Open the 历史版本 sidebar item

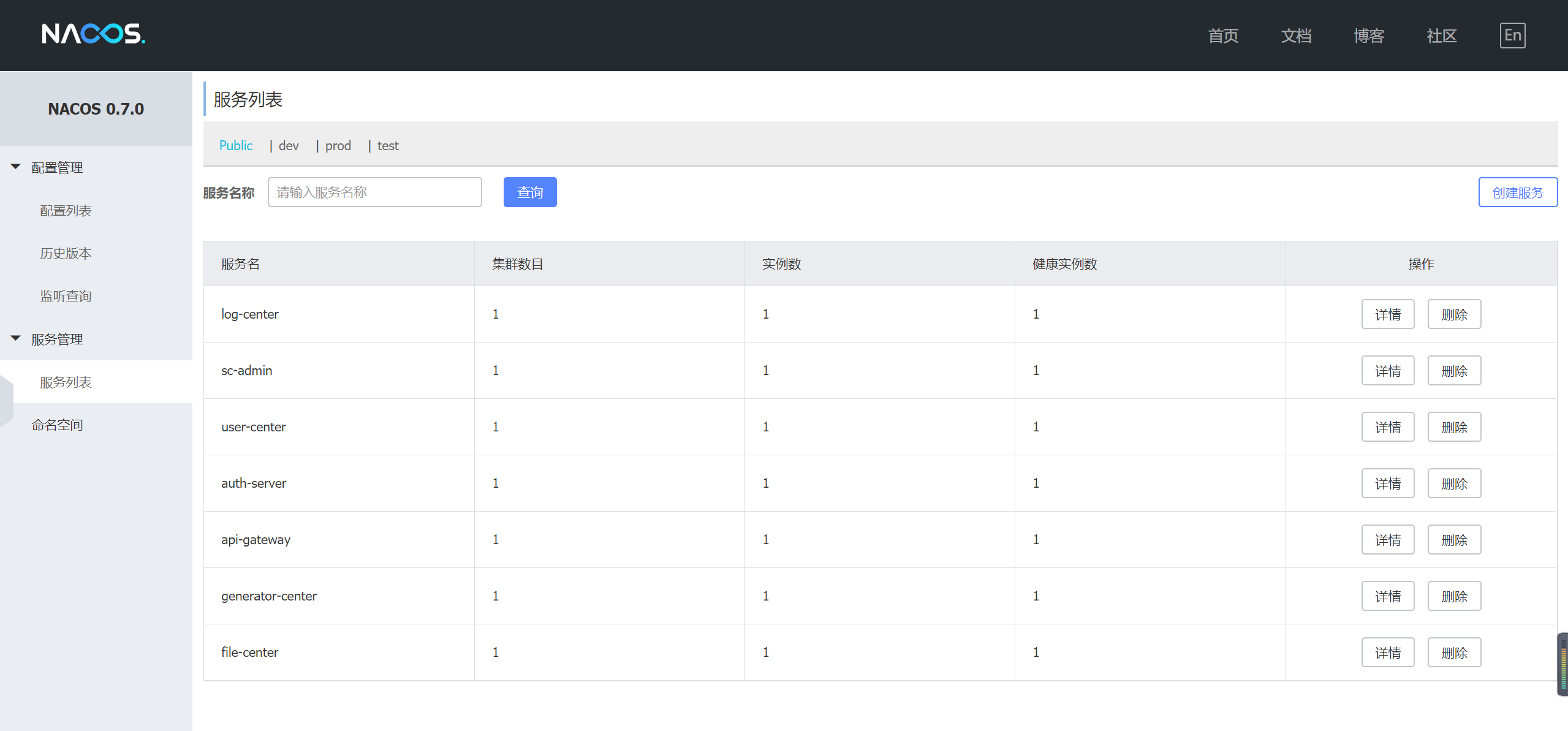tap(66, 254)
